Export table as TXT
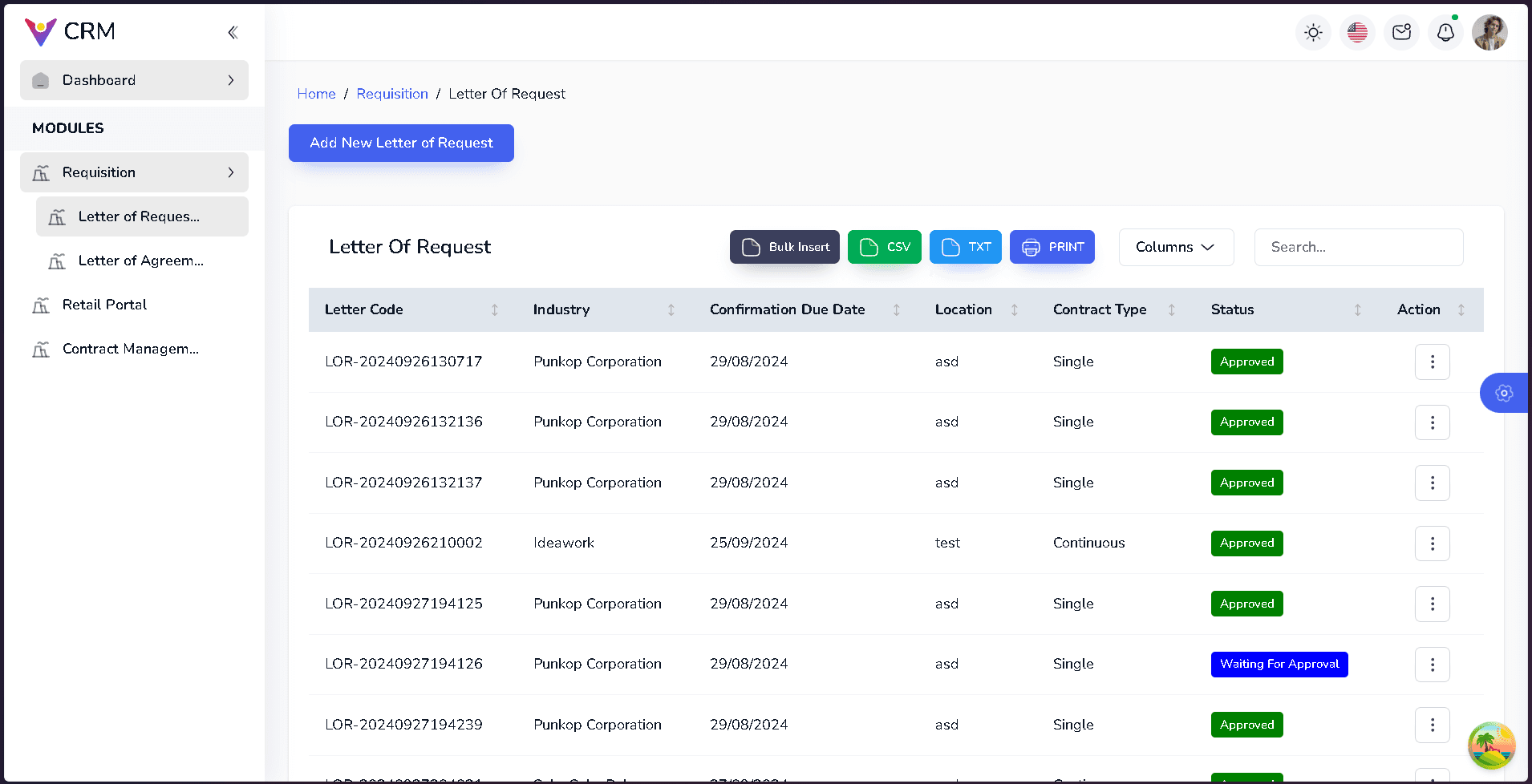The height and width of the screenshot is (784, 1532). pos(965,247)
